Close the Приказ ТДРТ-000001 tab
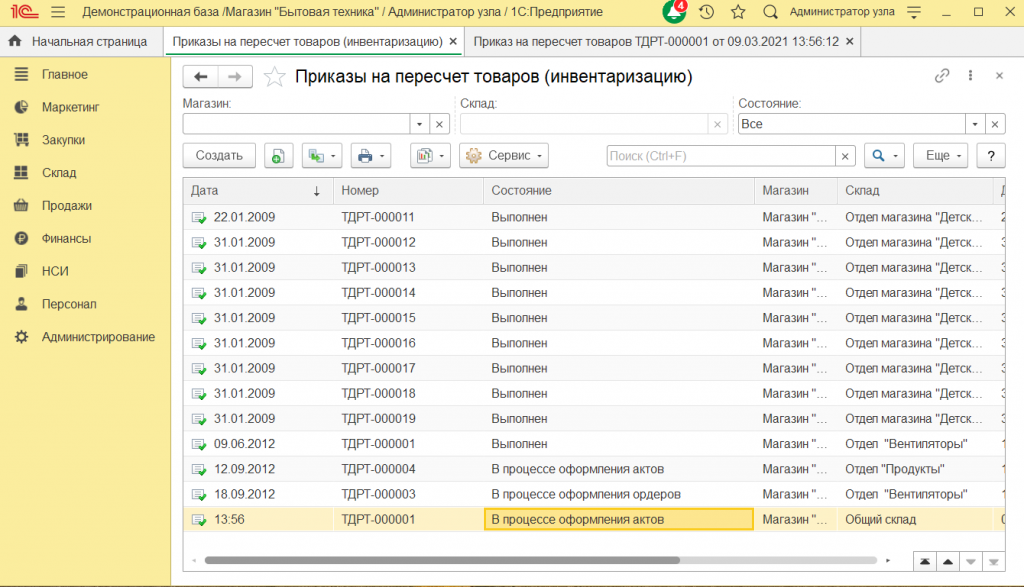This screenshot has width=1024, height=587. click(x=850, y=41)
